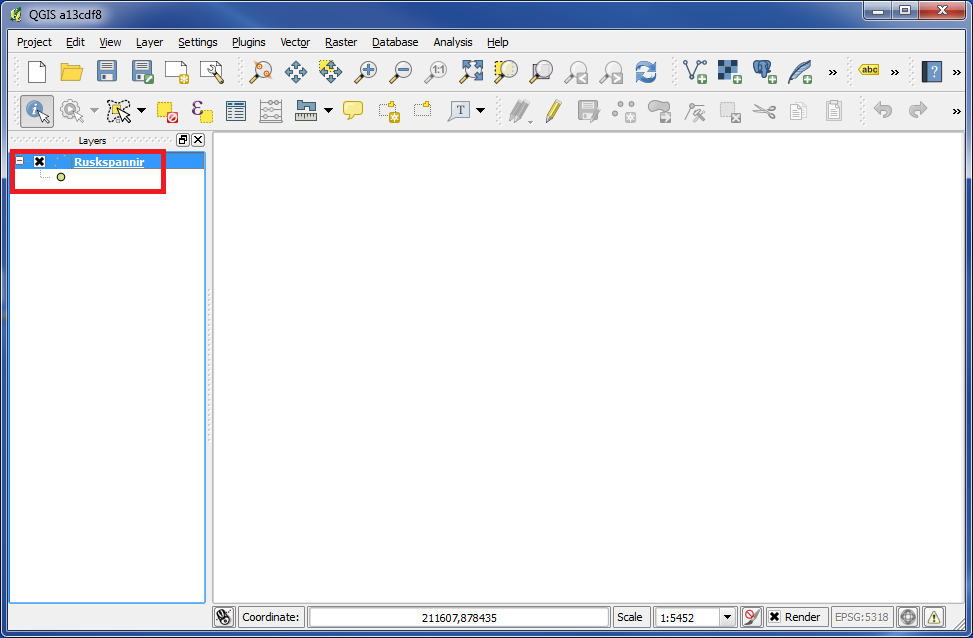Image resolution: width=973 pixels, height=638 pixels.
Task: Click the New Bookmark icon
Action: 389,112
